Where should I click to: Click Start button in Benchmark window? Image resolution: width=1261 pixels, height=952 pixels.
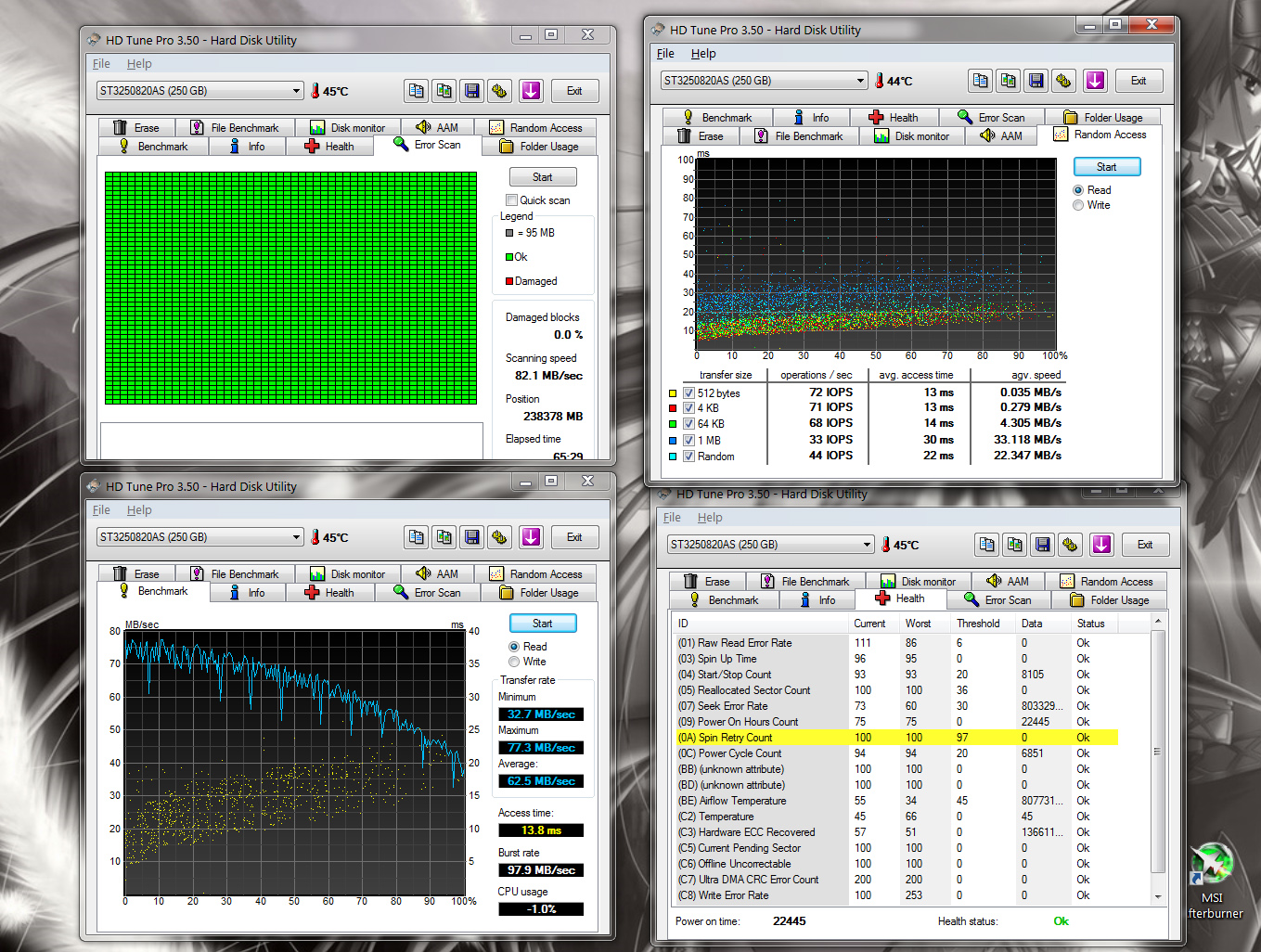(543, 624)
